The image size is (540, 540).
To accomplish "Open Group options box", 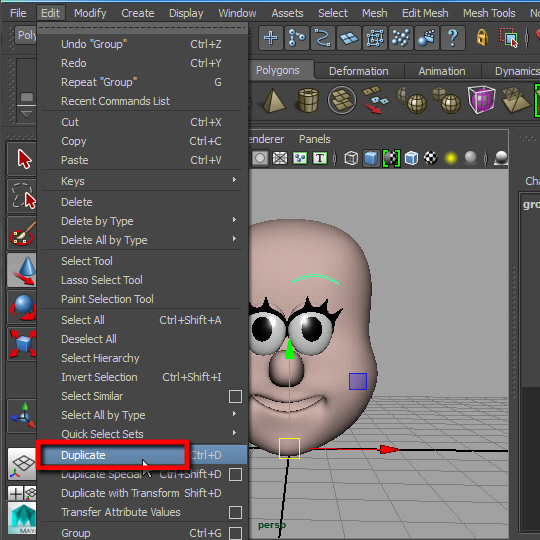I will (x=235, y=533).
